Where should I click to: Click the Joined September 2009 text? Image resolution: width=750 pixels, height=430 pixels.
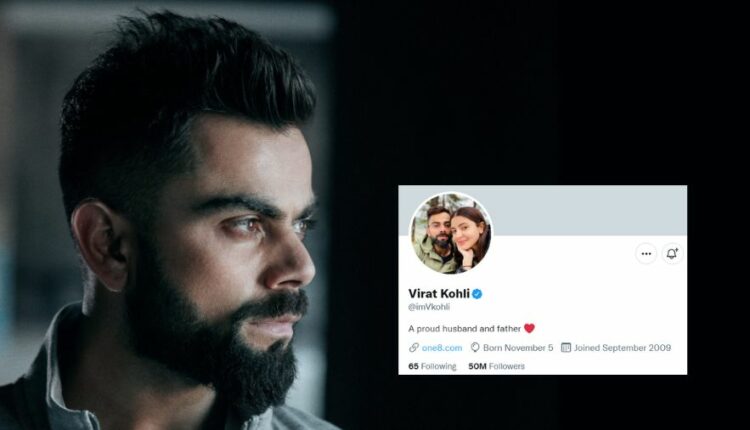coord(622,348)
